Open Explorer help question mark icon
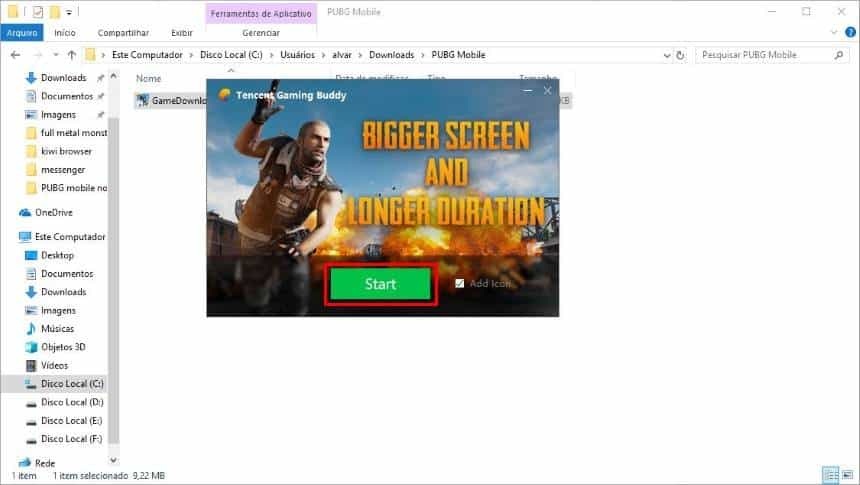Viewport: 860px width, 485px height. click(851, 32)
